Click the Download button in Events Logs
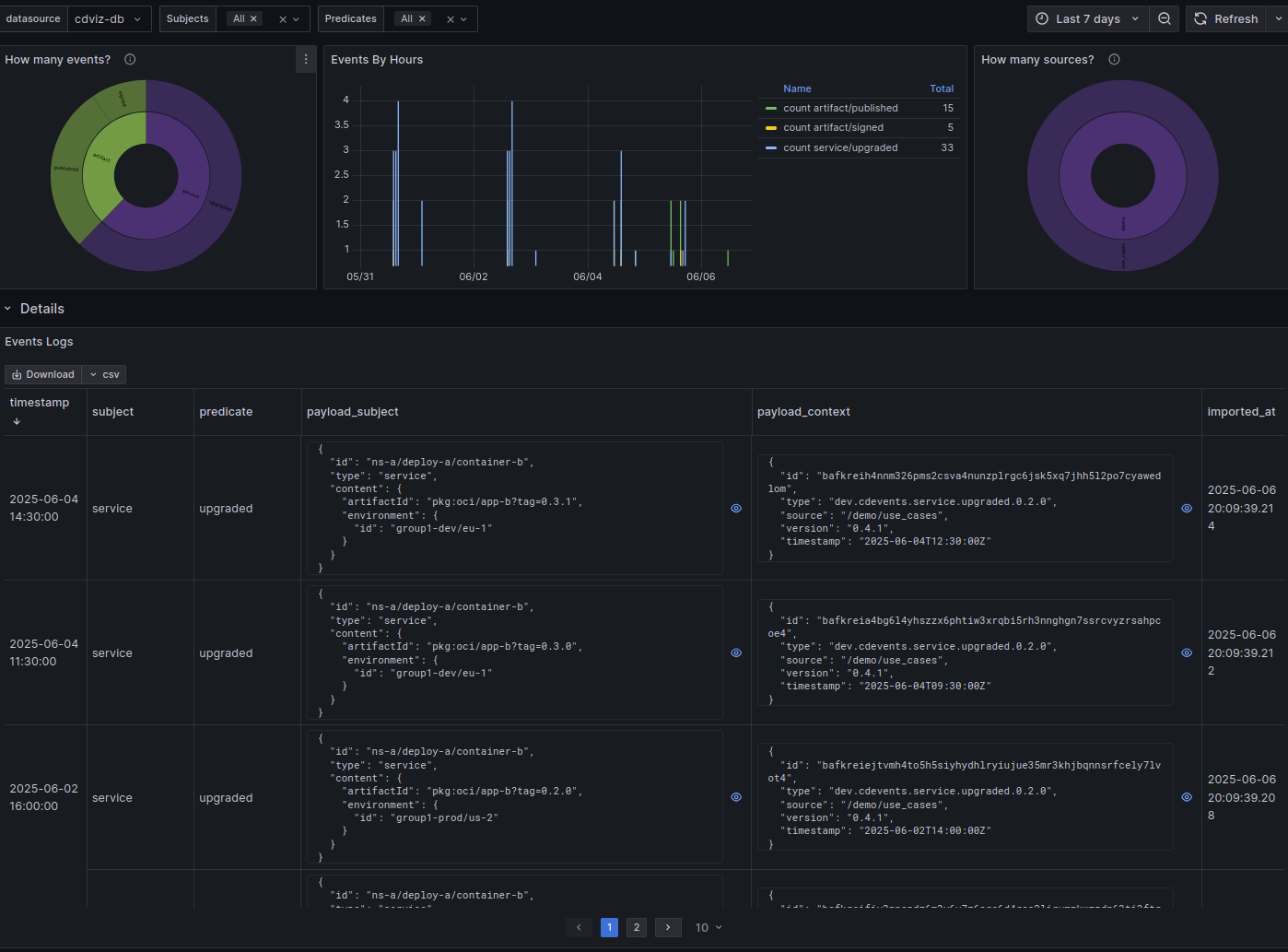The height and width of the screenshot is (952, 1288). [x=42, y=374]
